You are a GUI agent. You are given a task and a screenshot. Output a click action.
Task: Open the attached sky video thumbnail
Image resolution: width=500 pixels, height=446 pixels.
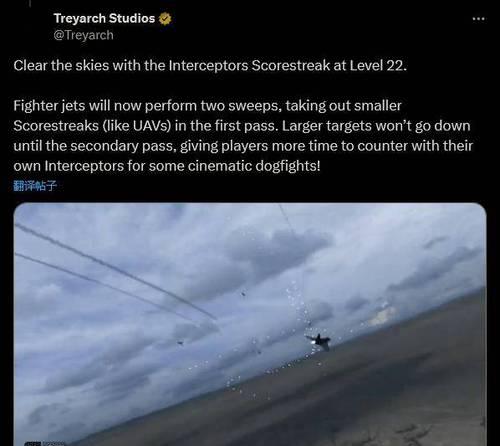pos(250,324)
